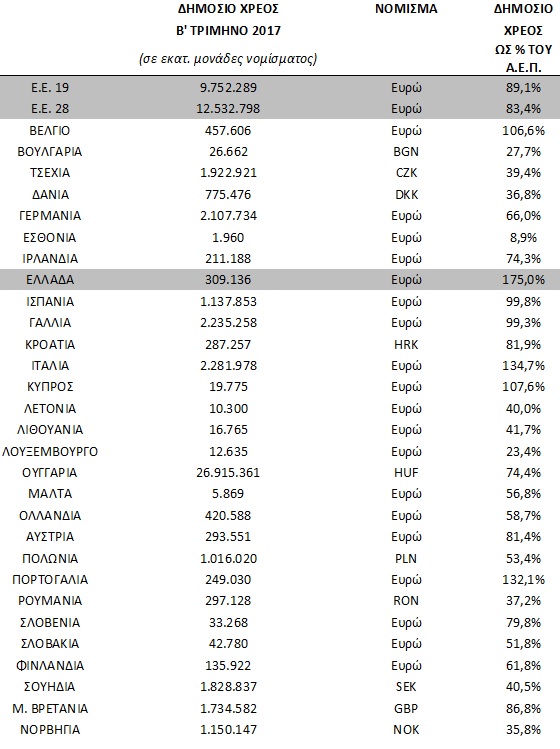560x749 pixels.
Task: Click the ΝΟΜΙΣΜΑ column header
Action: [x=406, y=9]
